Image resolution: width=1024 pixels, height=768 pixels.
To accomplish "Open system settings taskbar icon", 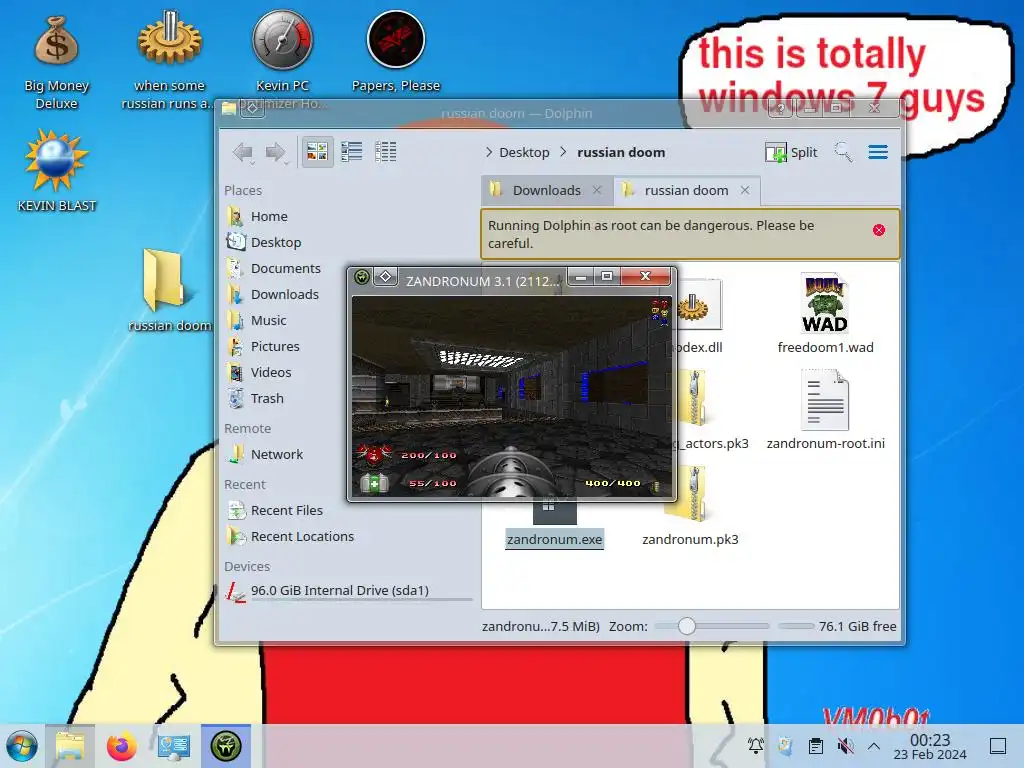I will [x=174, y=746].
